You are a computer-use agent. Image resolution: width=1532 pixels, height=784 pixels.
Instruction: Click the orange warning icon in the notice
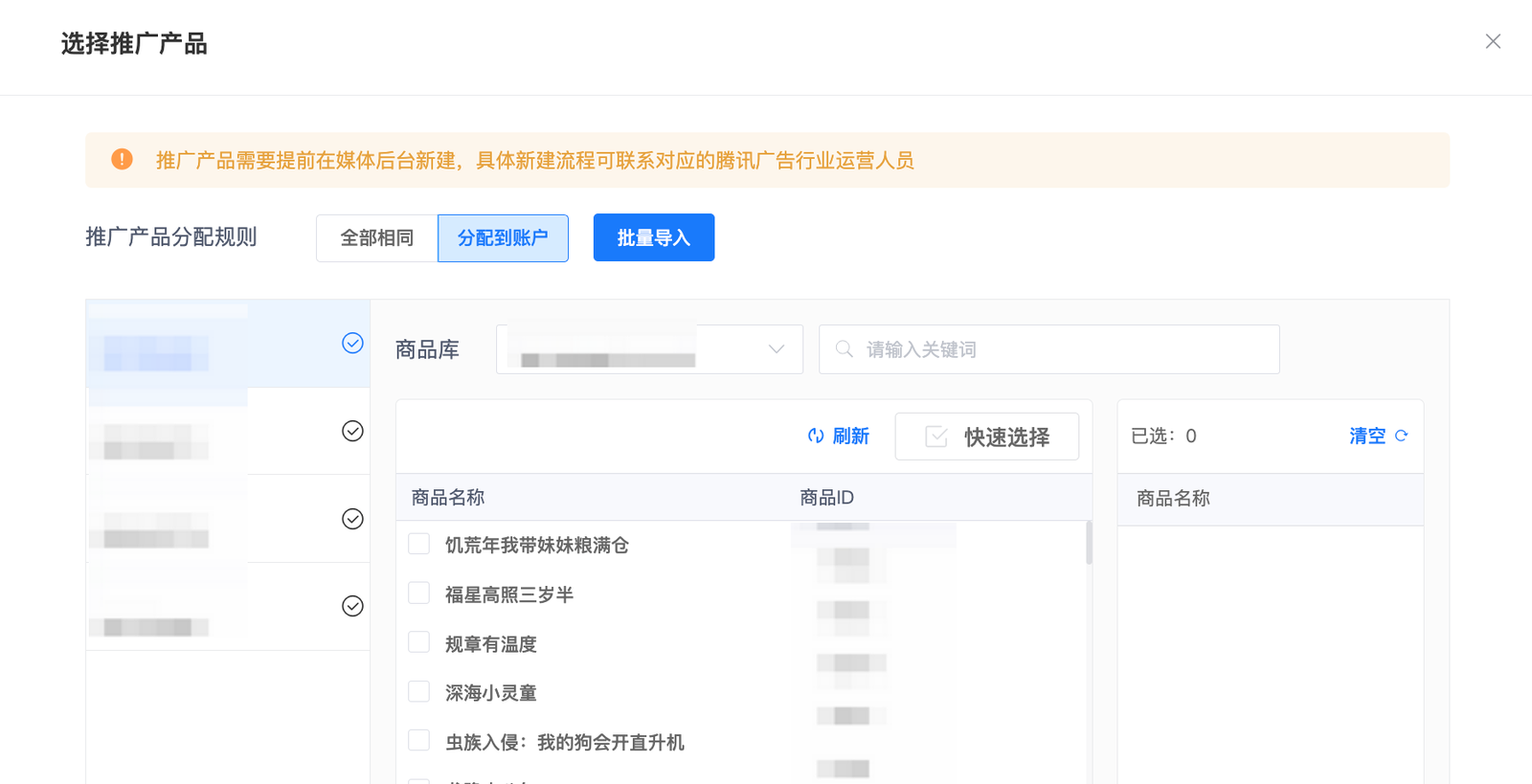(122, 159)
